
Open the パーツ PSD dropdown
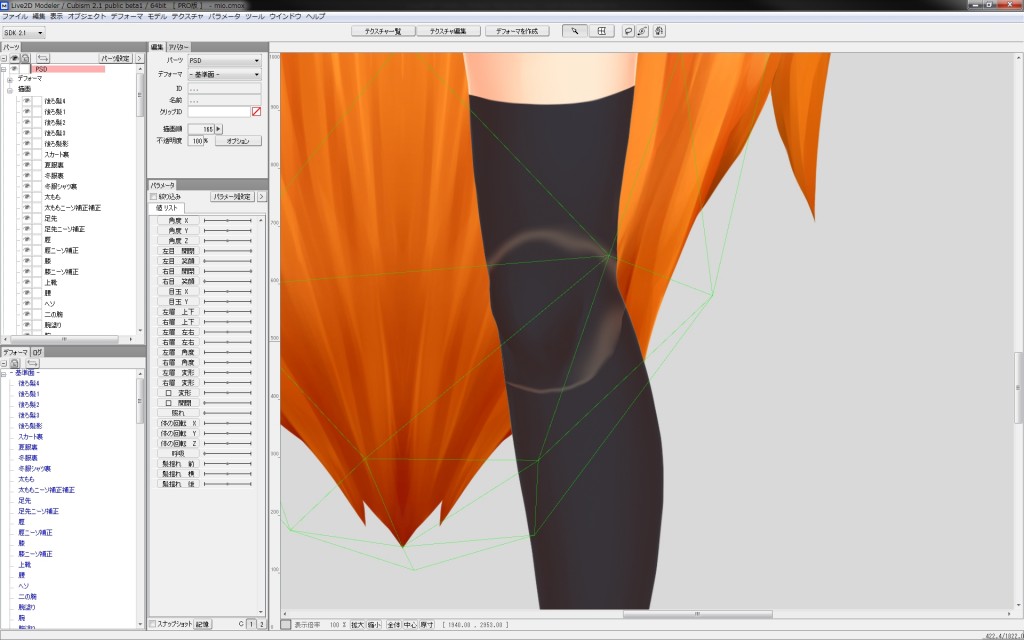(x=224, y=61)
